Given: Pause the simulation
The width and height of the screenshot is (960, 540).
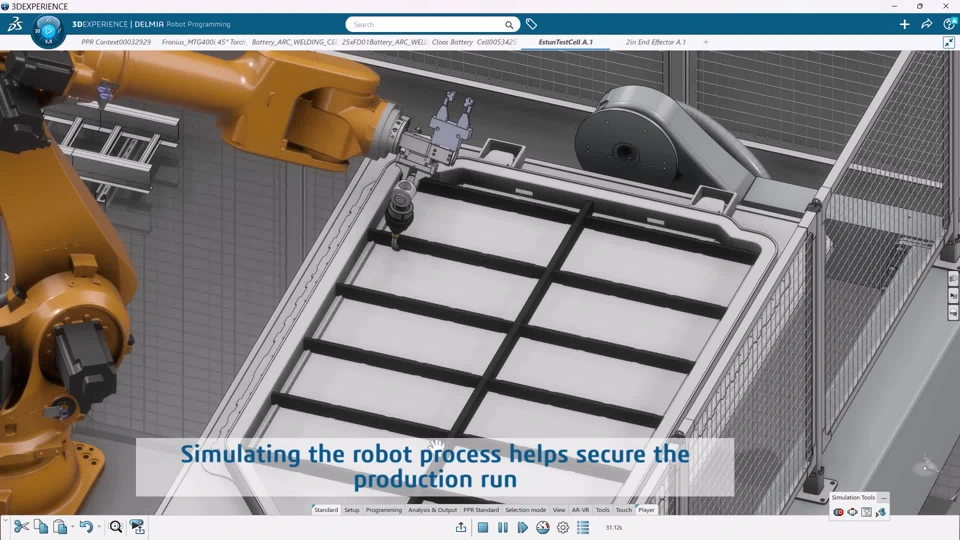Looking at the screenshot, I should pos(503,527).
